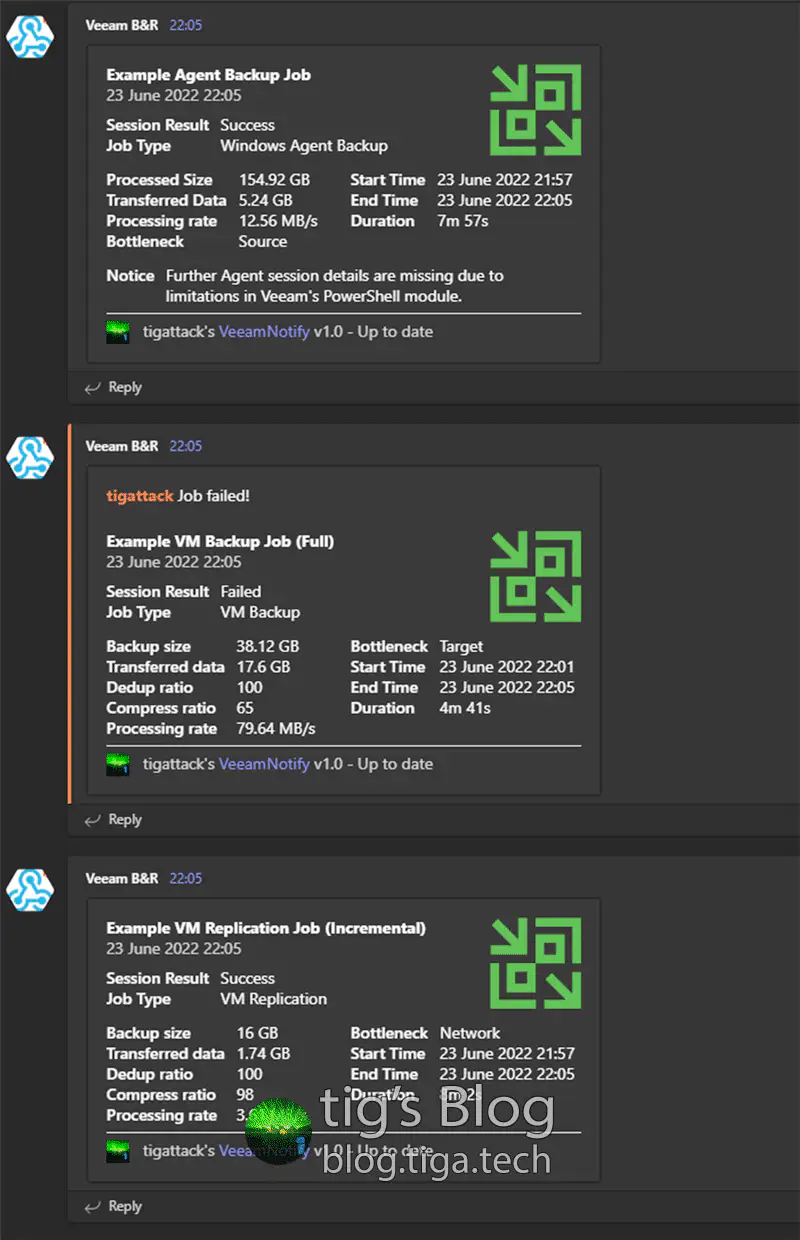Open the 22:05 timestamp of the first message

click(x=185, y=25)
